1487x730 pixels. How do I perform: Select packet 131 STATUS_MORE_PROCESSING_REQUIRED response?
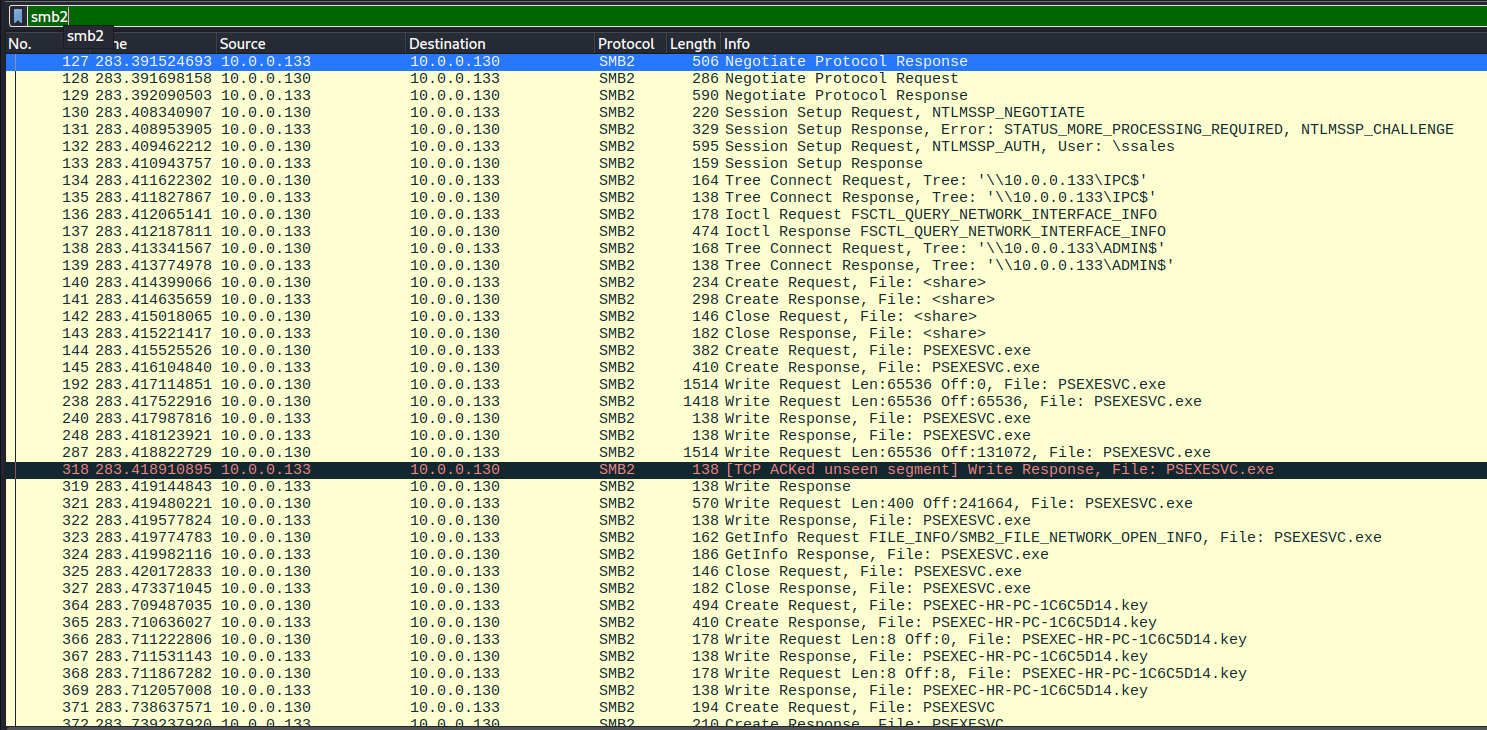pyautogui.click(x=745, y=129)
